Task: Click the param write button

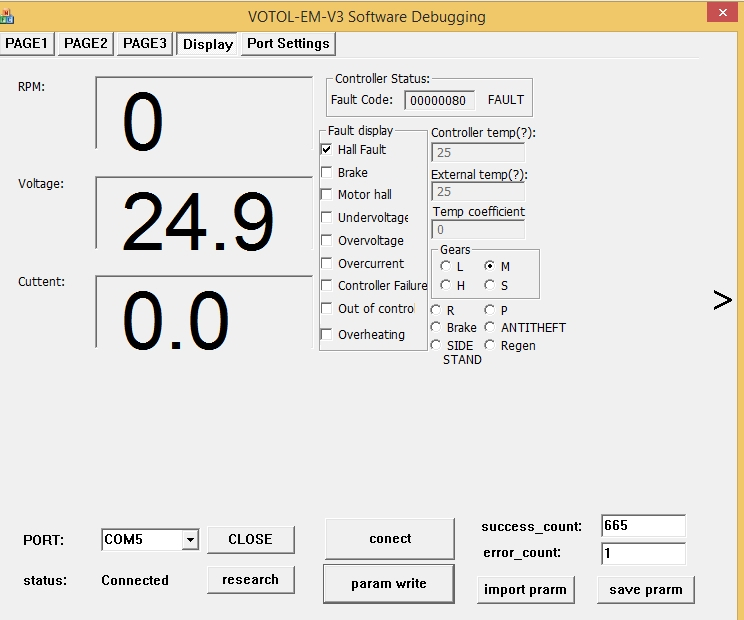Action: click(x=389, y=584)
